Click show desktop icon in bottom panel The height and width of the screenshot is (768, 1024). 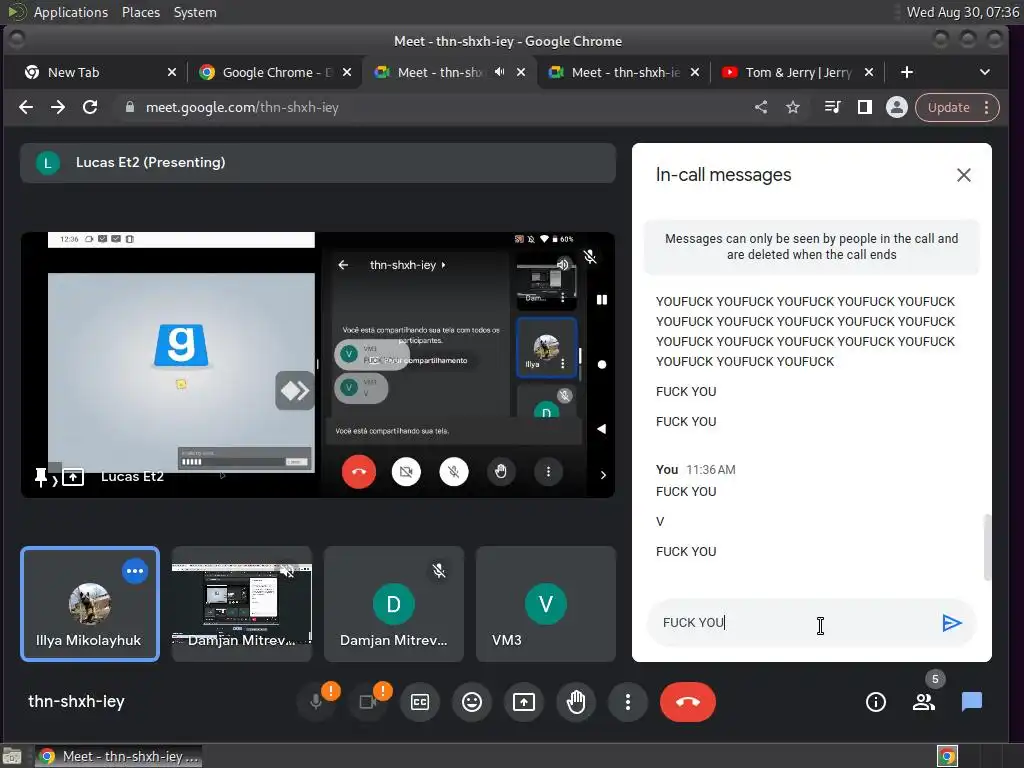tap(12, 757)
